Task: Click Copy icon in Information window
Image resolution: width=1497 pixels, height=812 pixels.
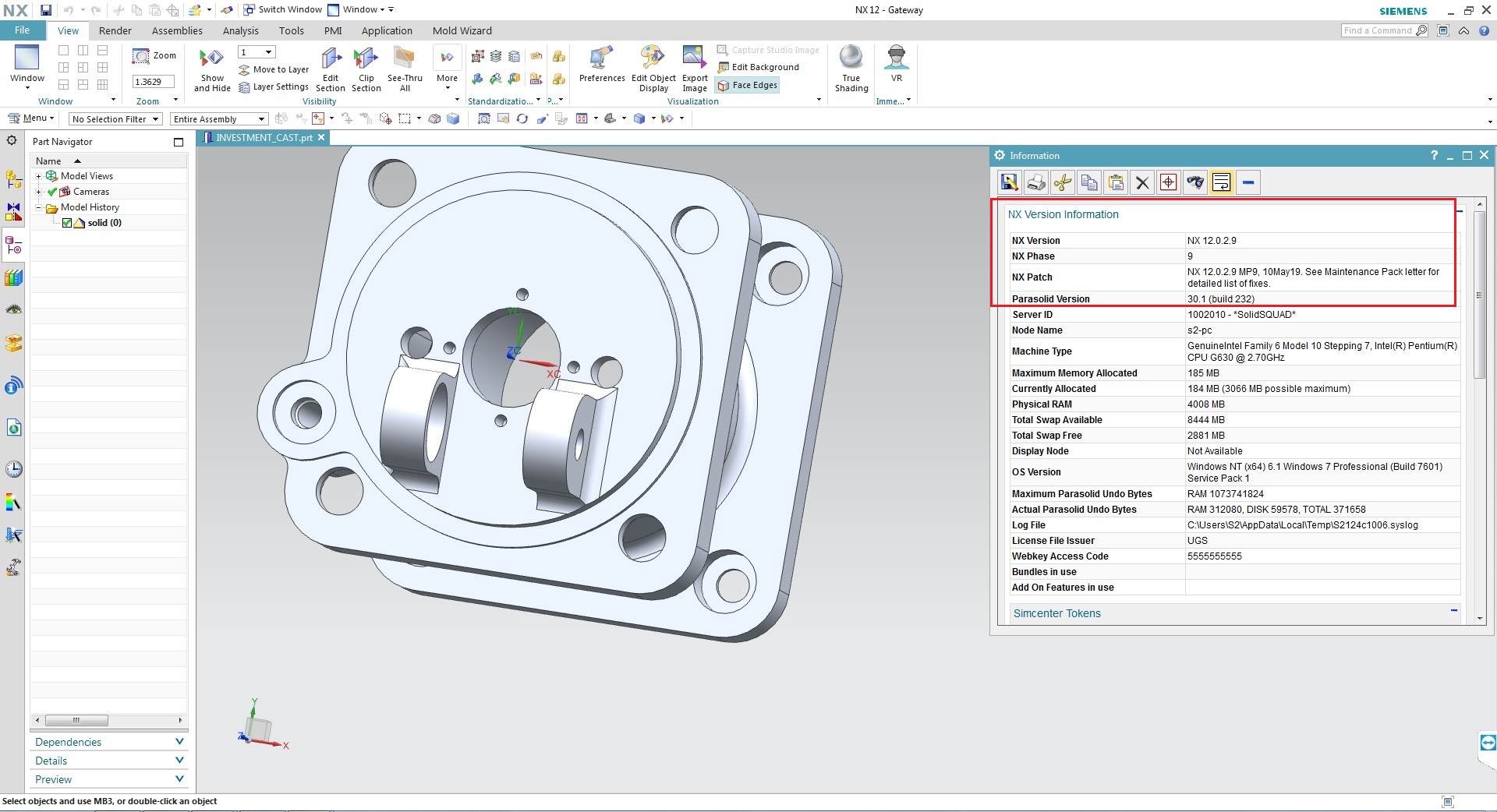Action: point(1088,182)
